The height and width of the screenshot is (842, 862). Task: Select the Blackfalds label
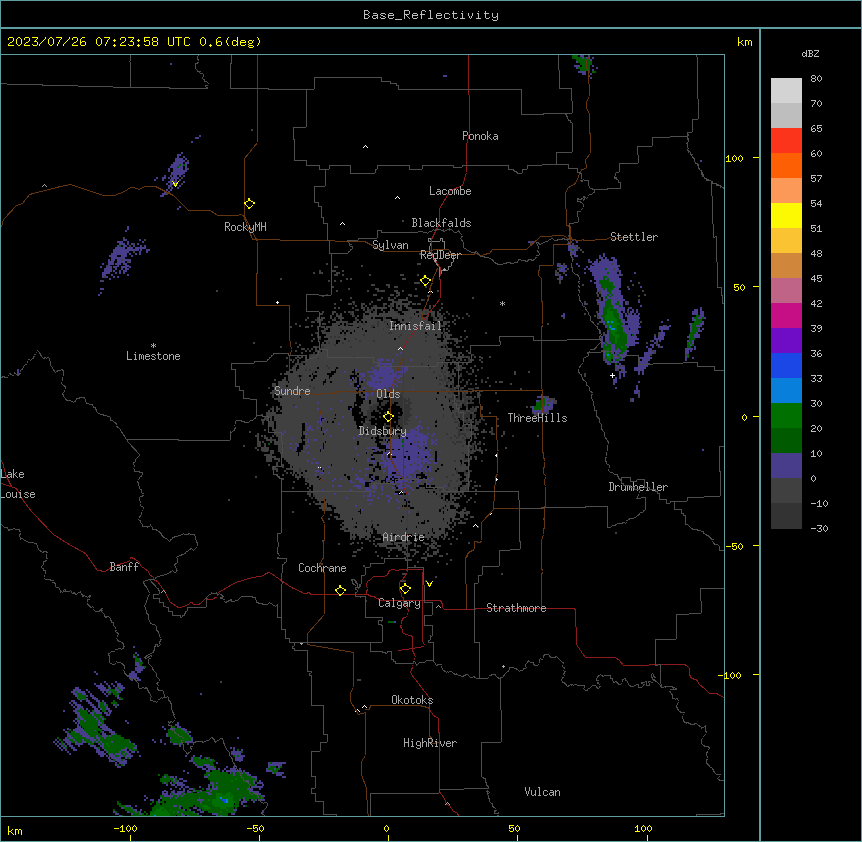(441, 223)
